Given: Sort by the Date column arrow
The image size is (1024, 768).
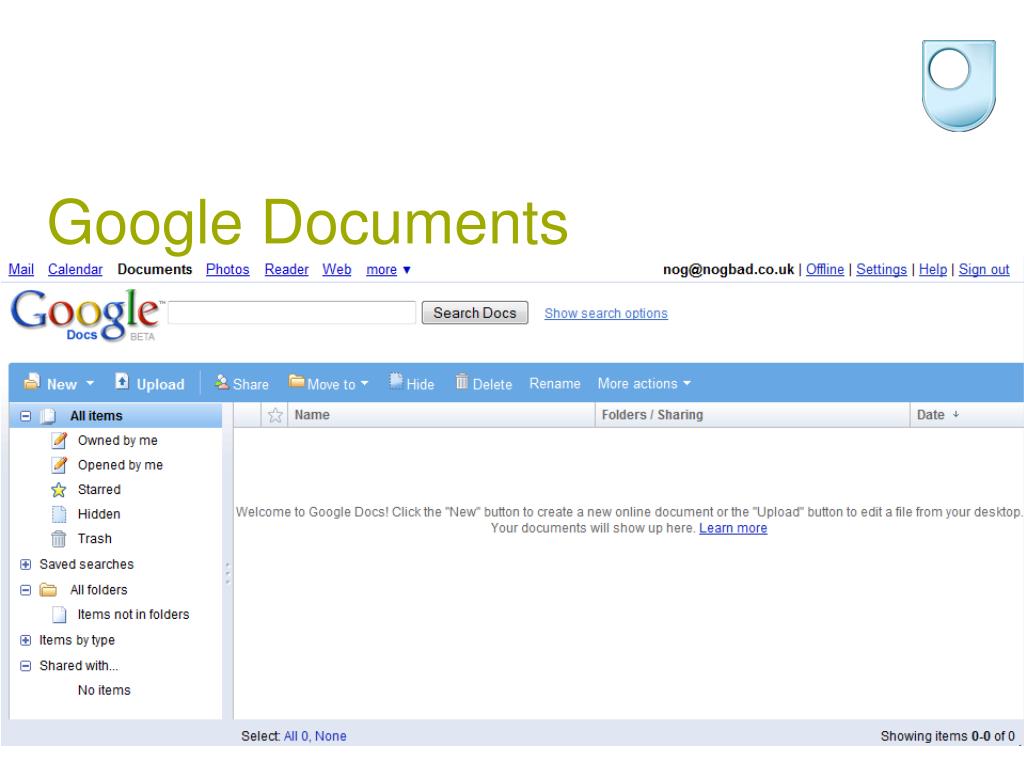Looking at the screenshot, I should [x=955, y=415].
